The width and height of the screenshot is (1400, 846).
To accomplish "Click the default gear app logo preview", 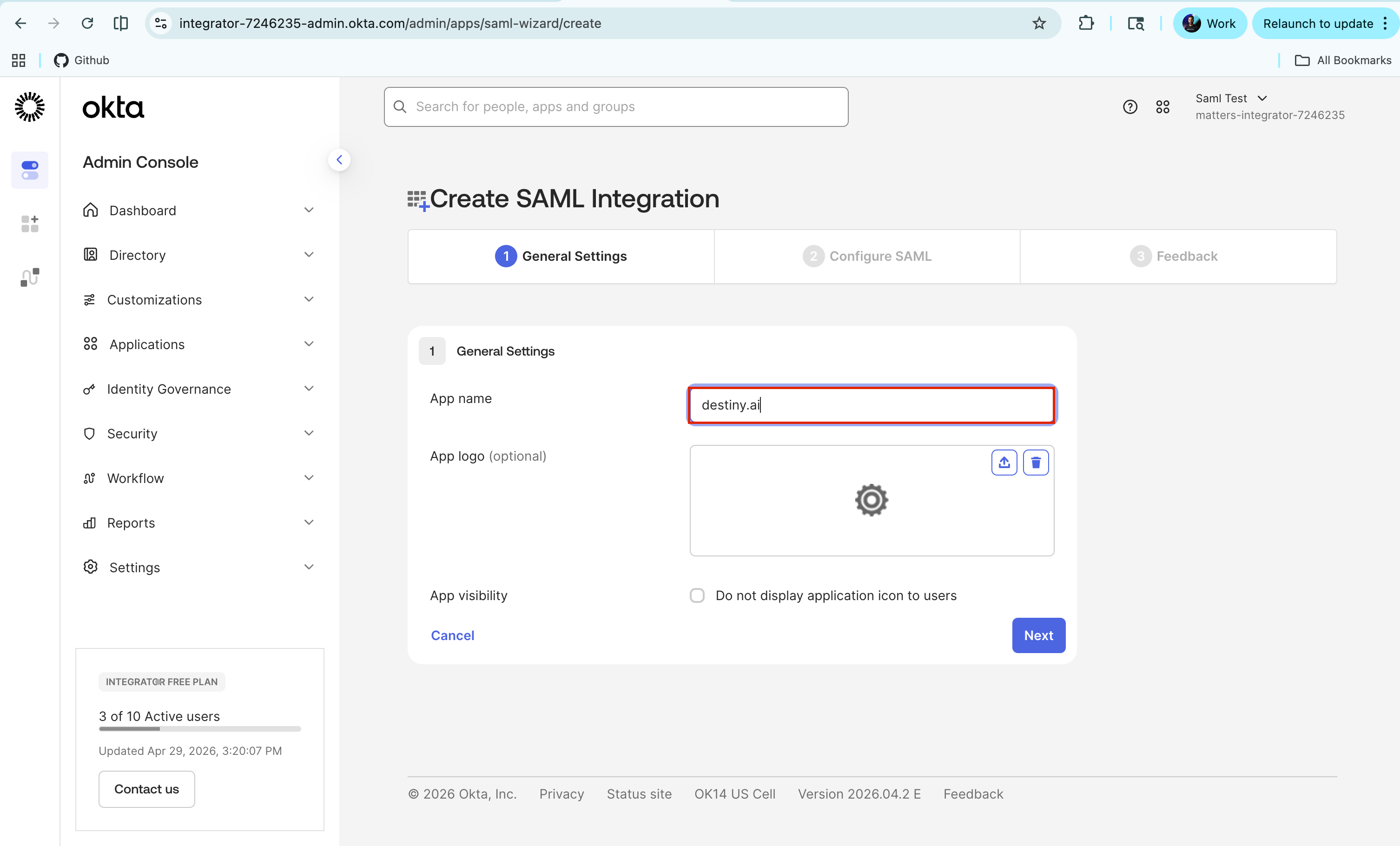I will coord(871,500).
